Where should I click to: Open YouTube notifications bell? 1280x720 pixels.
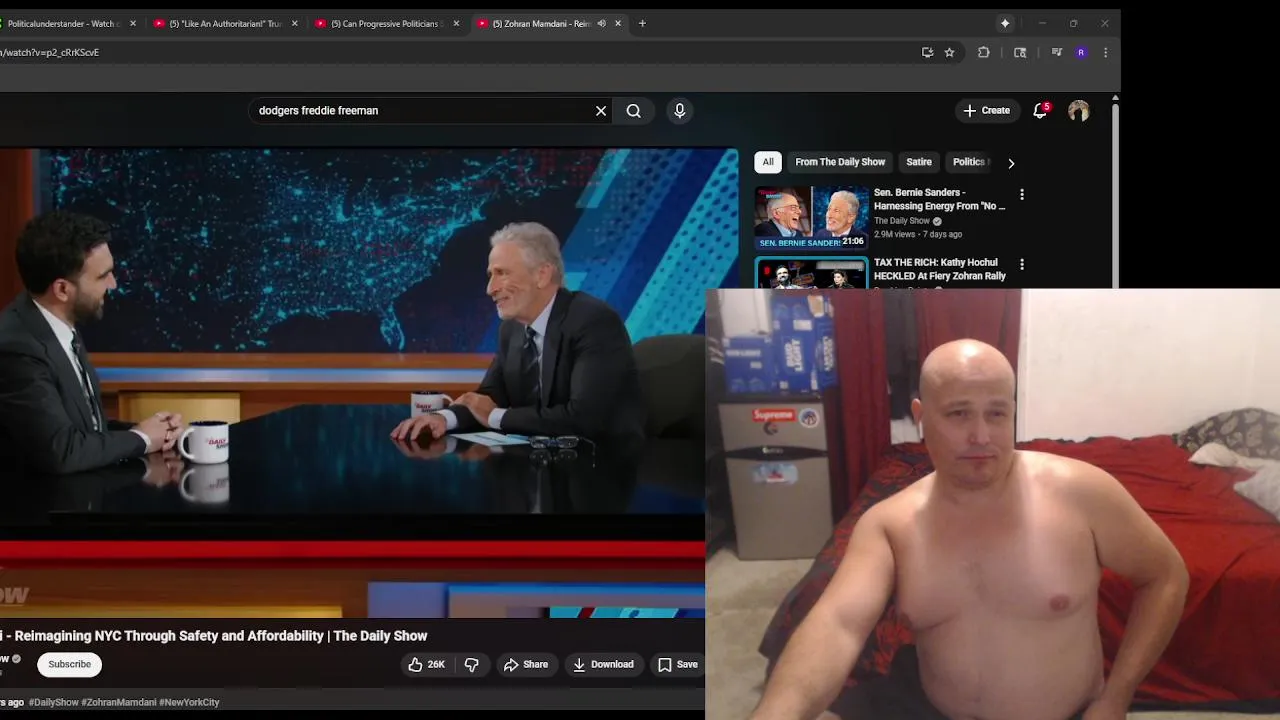click(1040, 111)
